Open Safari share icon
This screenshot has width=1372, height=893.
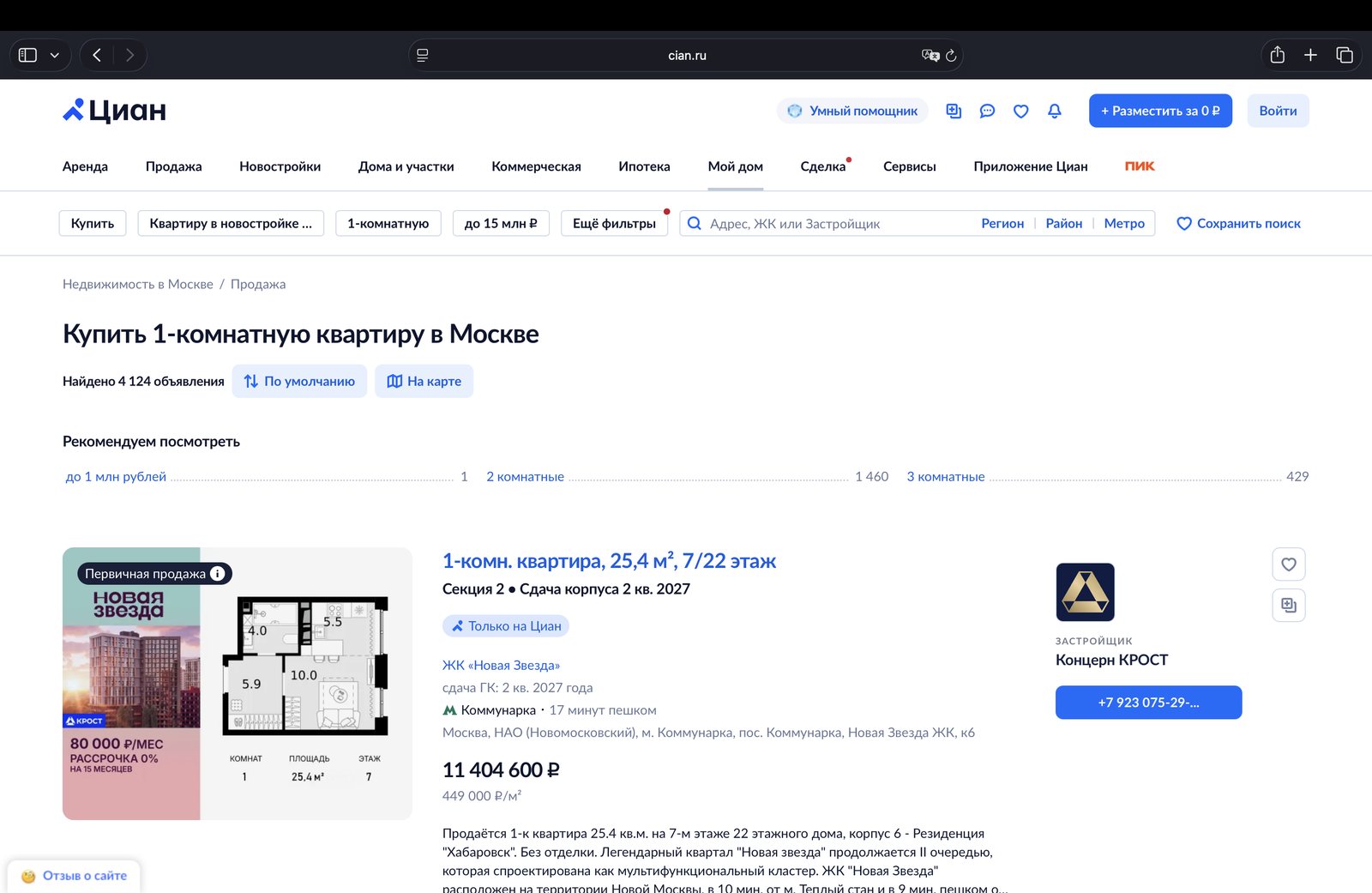[1277, 55]
